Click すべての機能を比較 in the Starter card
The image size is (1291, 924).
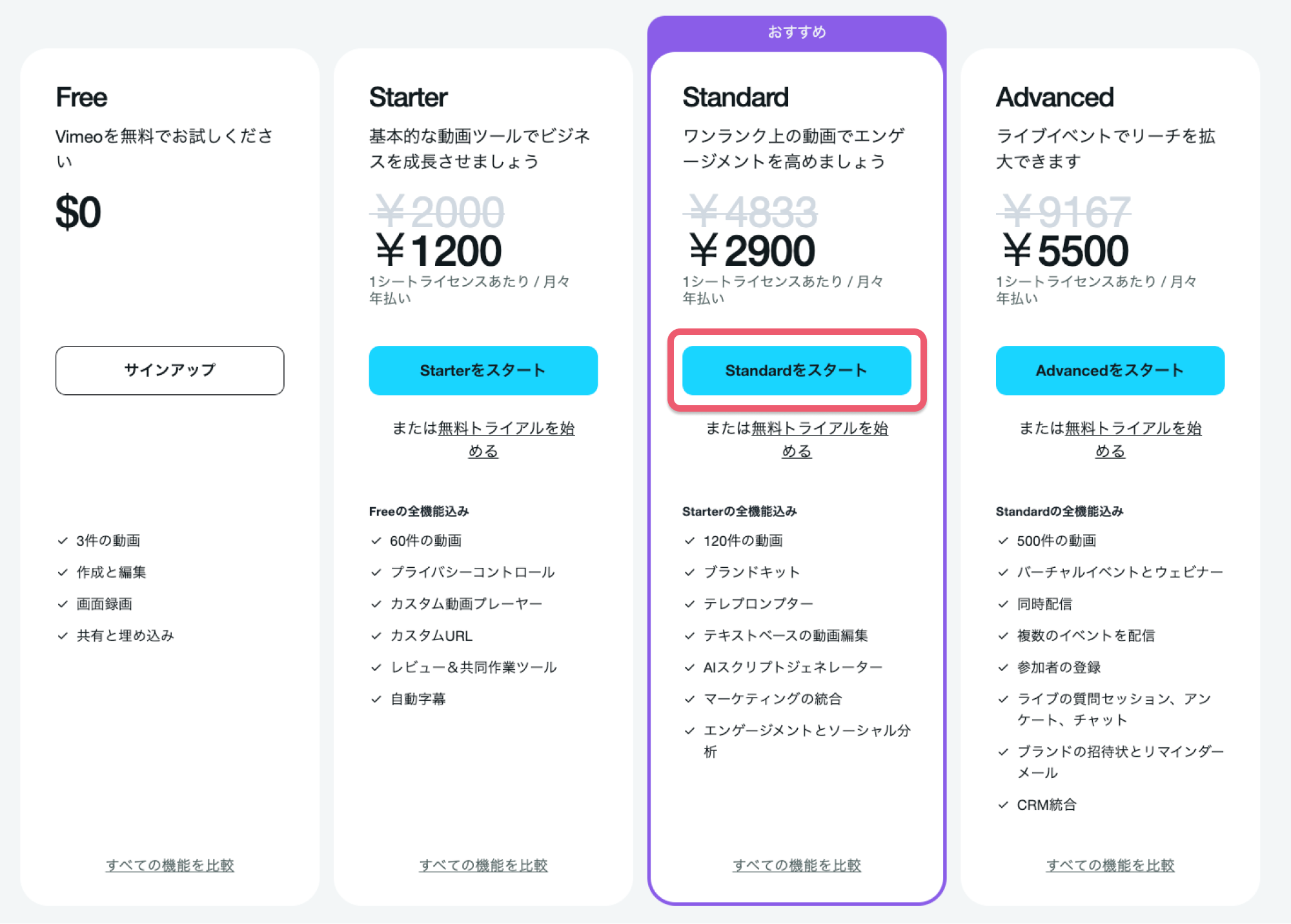click(x=483, y=865)
